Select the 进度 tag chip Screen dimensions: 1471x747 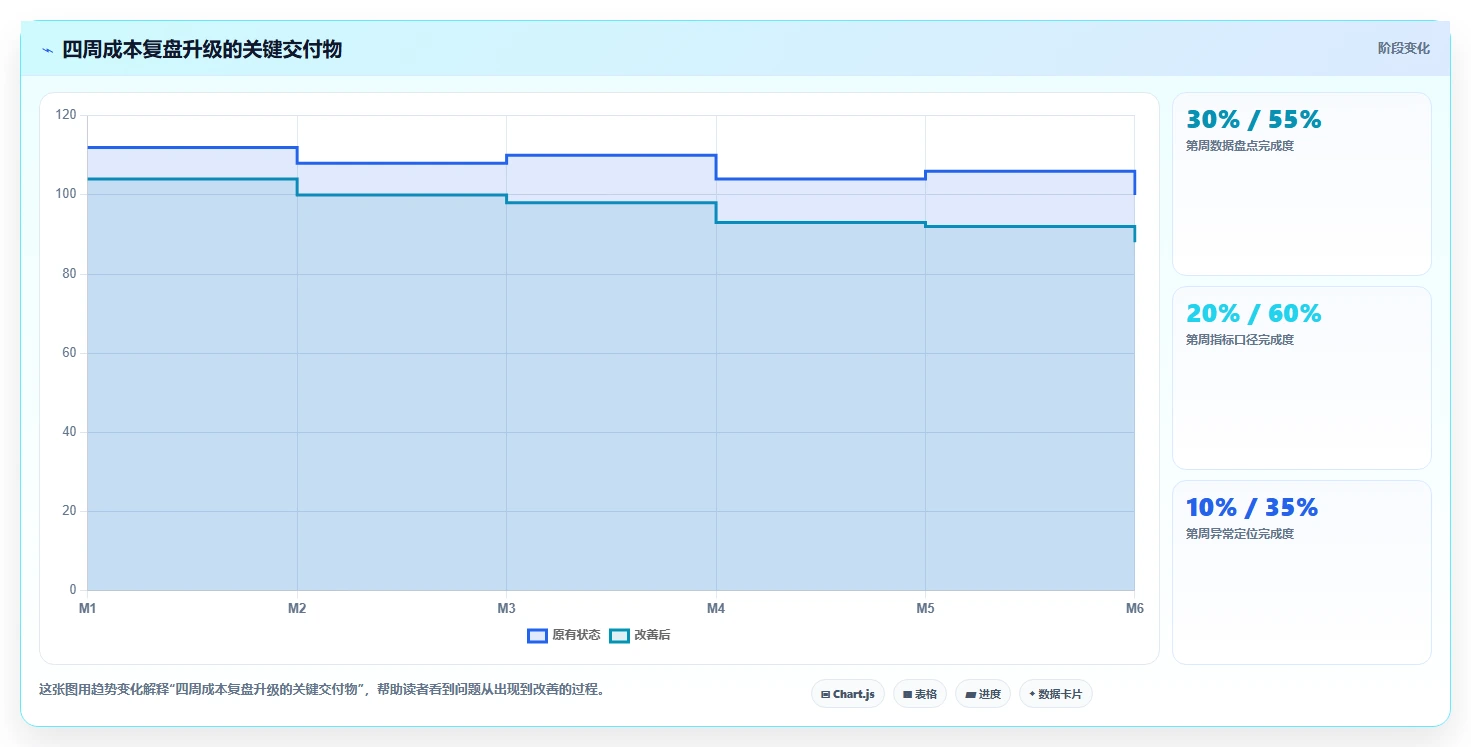983,694
